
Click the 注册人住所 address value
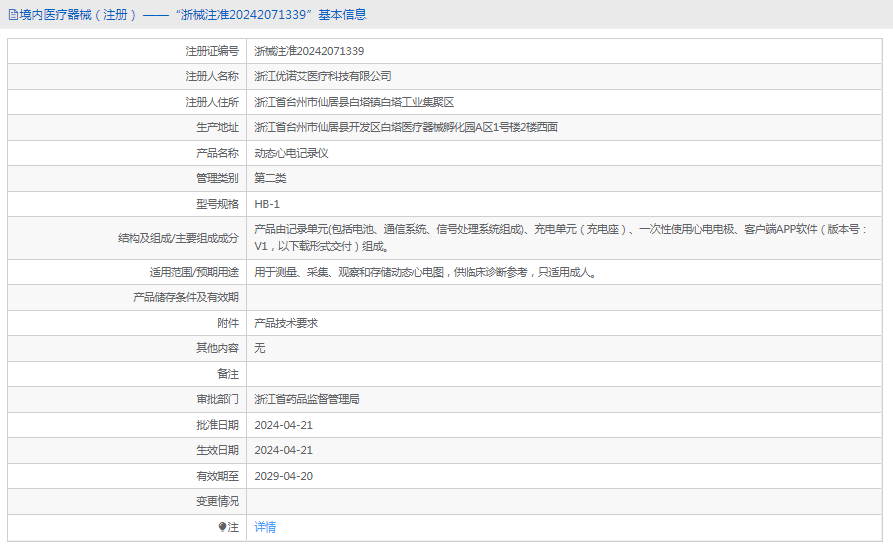coord(354,102)
